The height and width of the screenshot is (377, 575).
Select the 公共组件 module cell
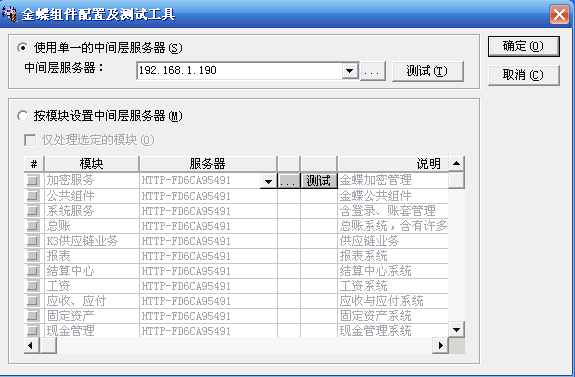point(92,196)
